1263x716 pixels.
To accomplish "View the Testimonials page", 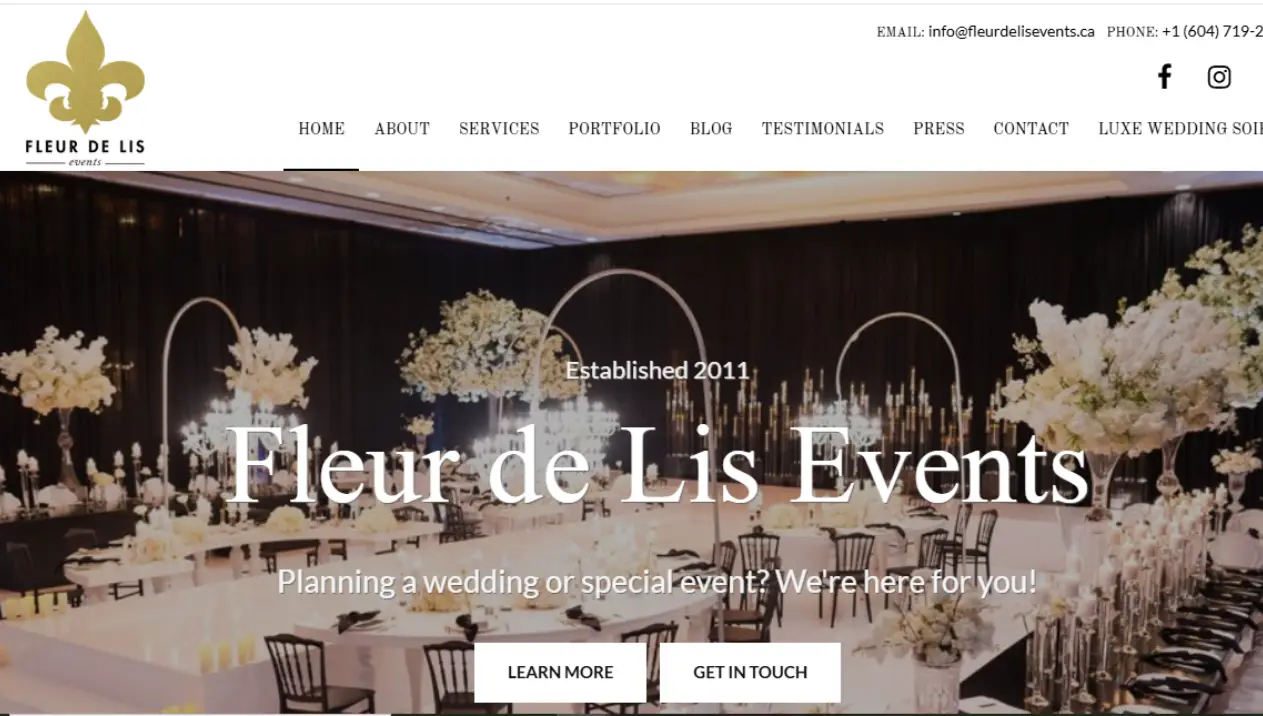I will [x=823, y=128].
